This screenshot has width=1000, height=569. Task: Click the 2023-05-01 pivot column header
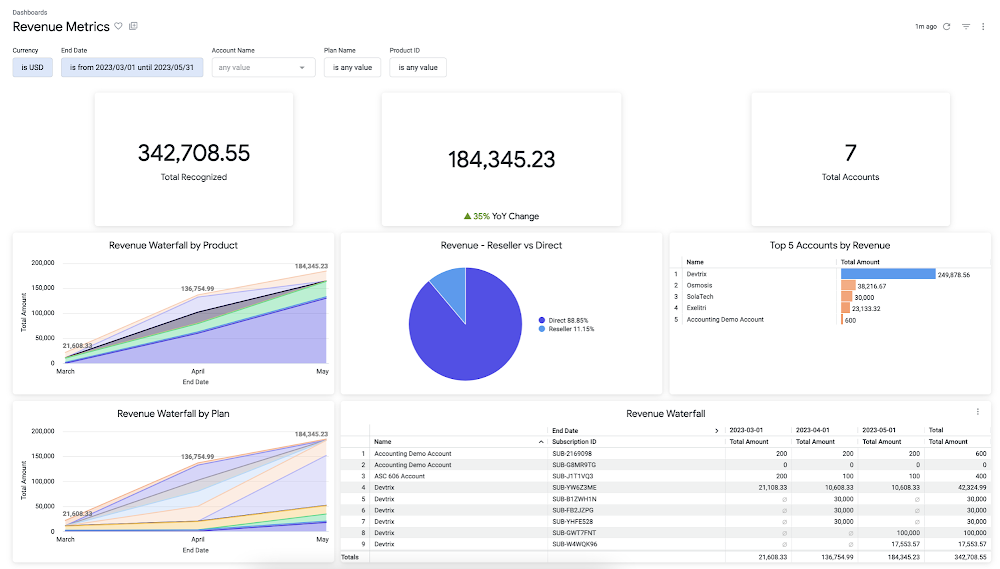point(879,430)
